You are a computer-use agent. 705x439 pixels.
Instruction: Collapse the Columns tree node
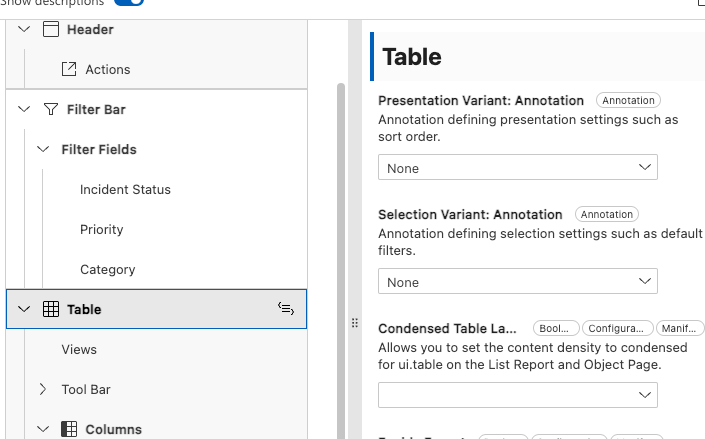click(43, 430)
